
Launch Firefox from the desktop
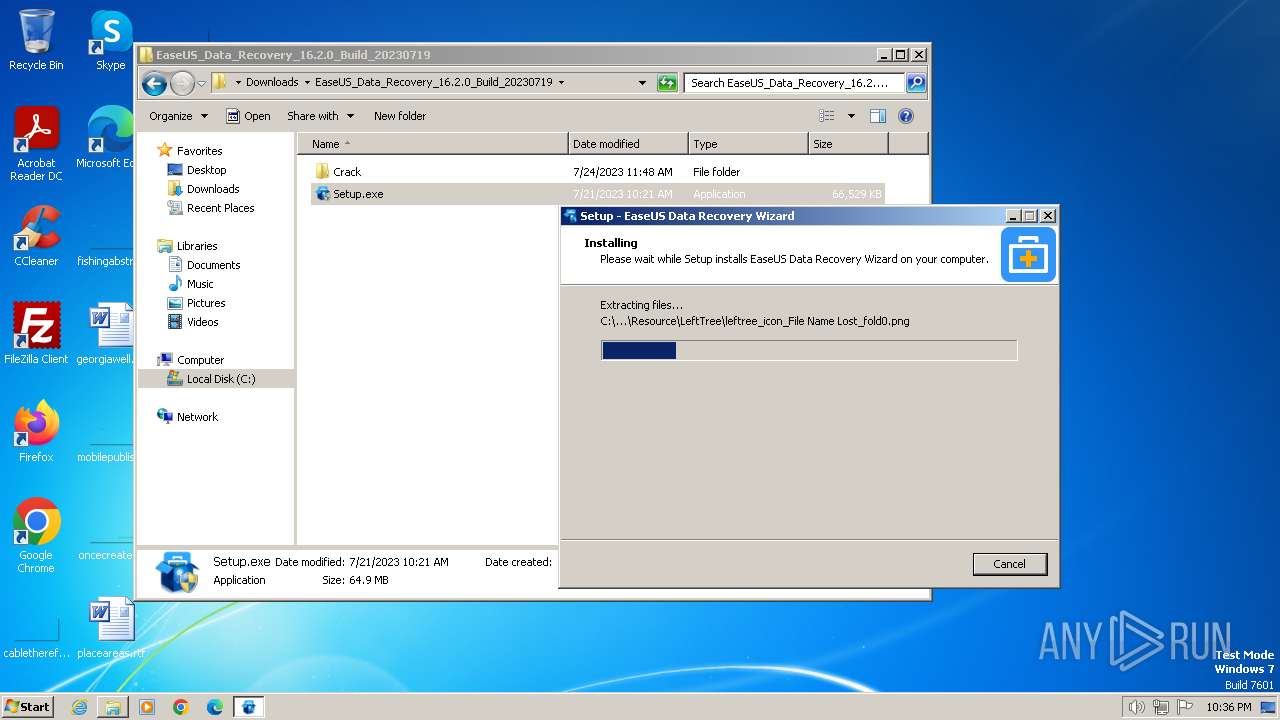click(36, 432)
